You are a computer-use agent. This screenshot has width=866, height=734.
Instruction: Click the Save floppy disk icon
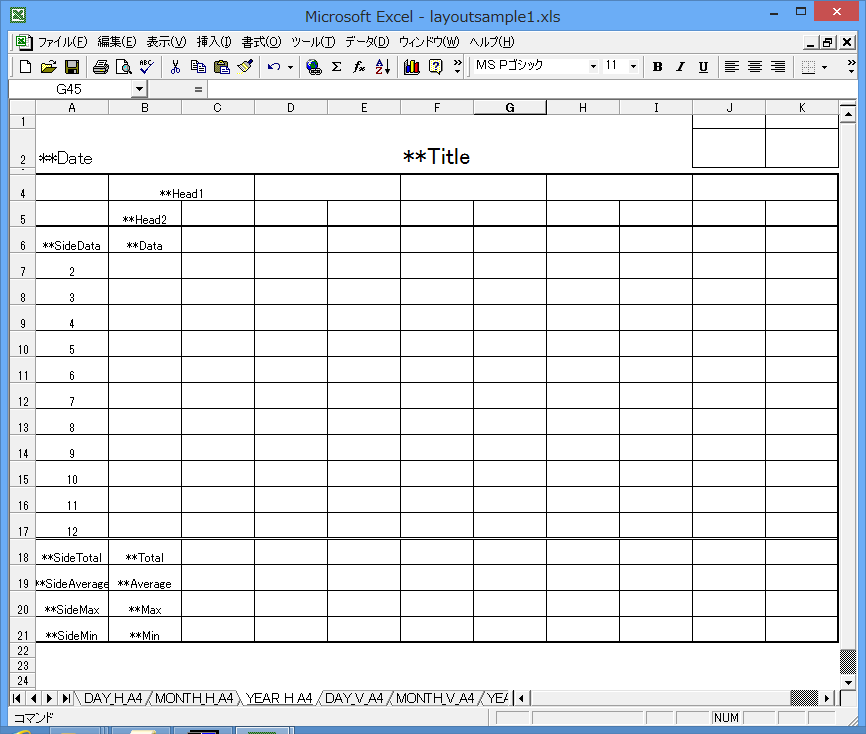72,67
